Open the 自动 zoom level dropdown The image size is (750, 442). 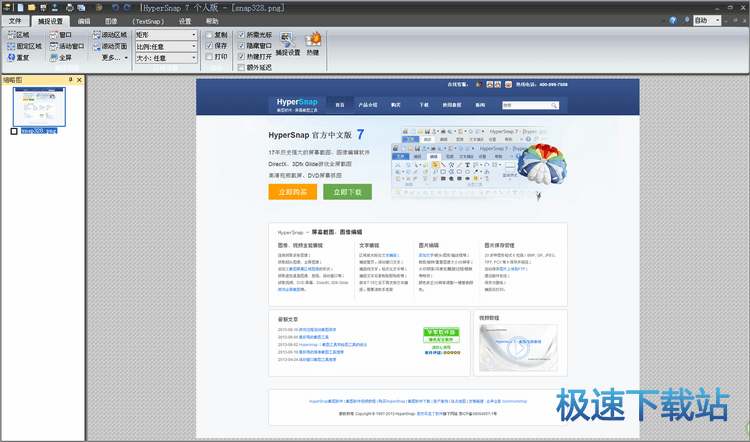707,20
